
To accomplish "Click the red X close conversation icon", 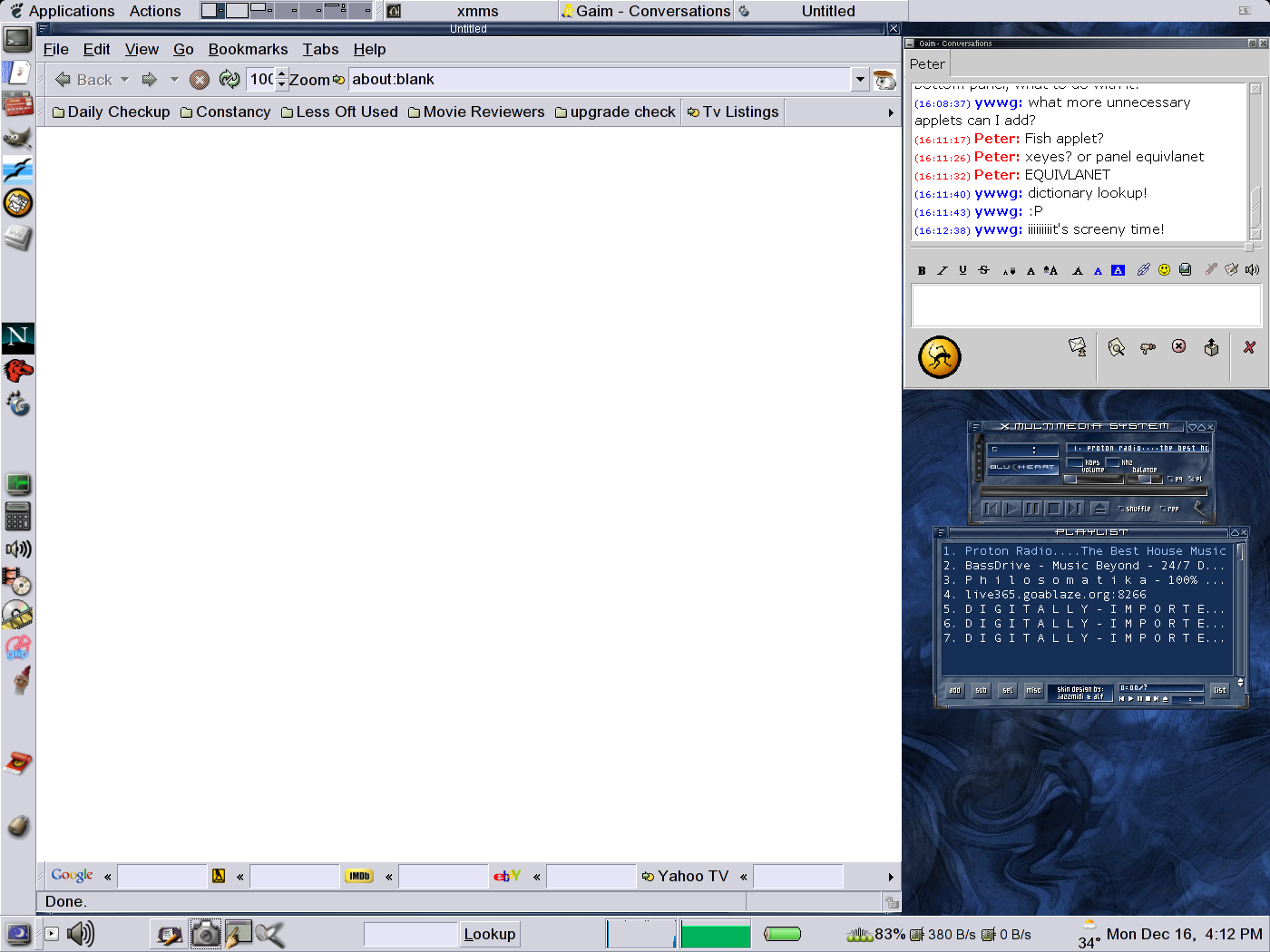I will click(x=1249, y=347).
